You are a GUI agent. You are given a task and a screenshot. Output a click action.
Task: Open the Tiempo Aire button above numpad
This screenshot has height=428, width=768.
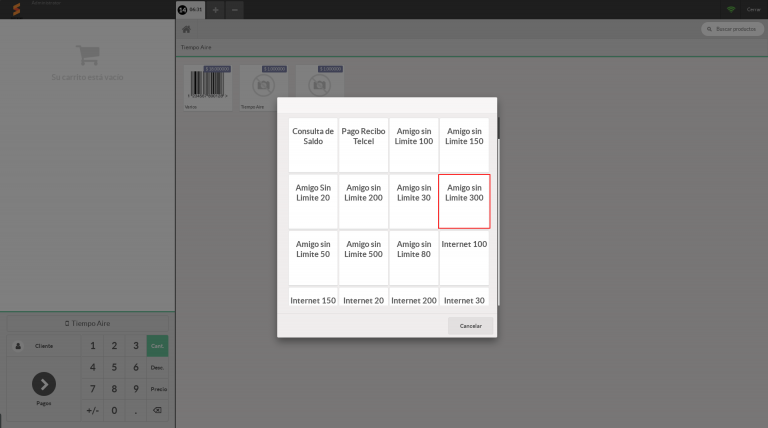pyautogui.click(x=86, y=324)
